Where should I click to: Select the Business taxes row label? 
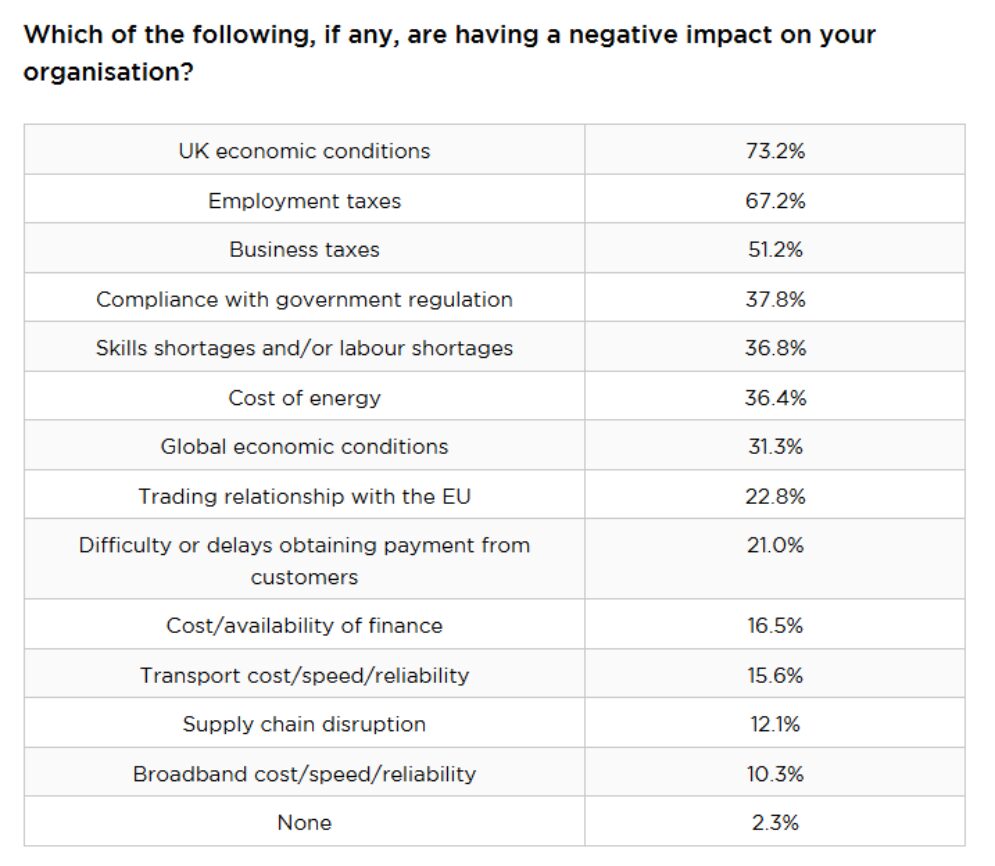click(x=305, y=249)
